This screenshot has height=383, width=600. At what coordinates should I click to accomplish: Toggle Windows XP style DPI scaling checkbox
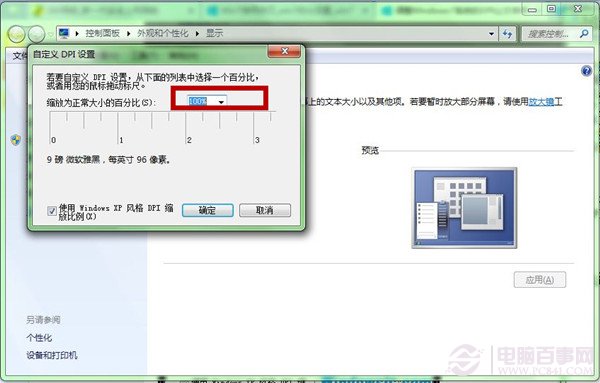52,211
